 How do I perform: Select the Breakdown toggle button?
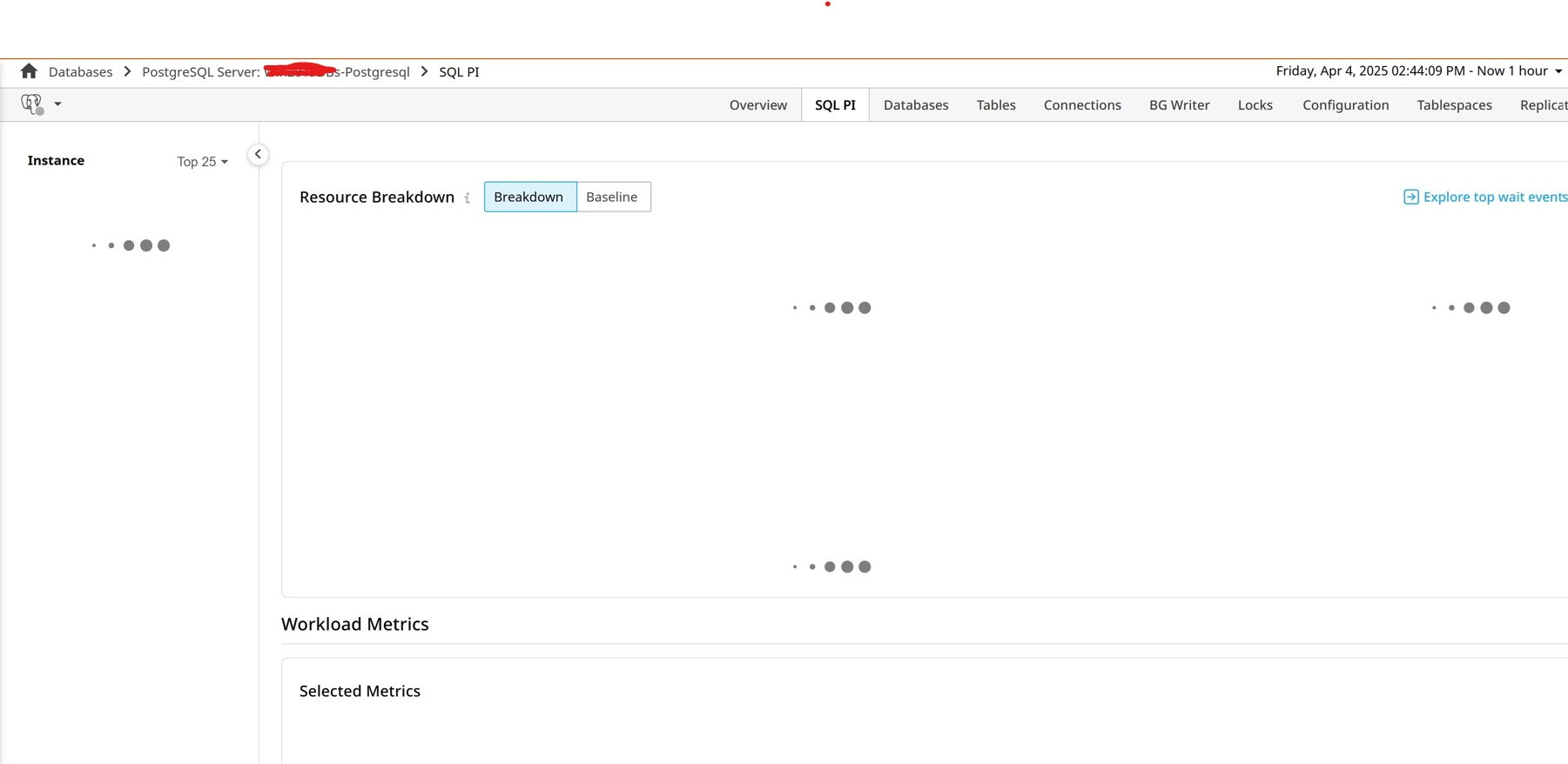(529, 197)
